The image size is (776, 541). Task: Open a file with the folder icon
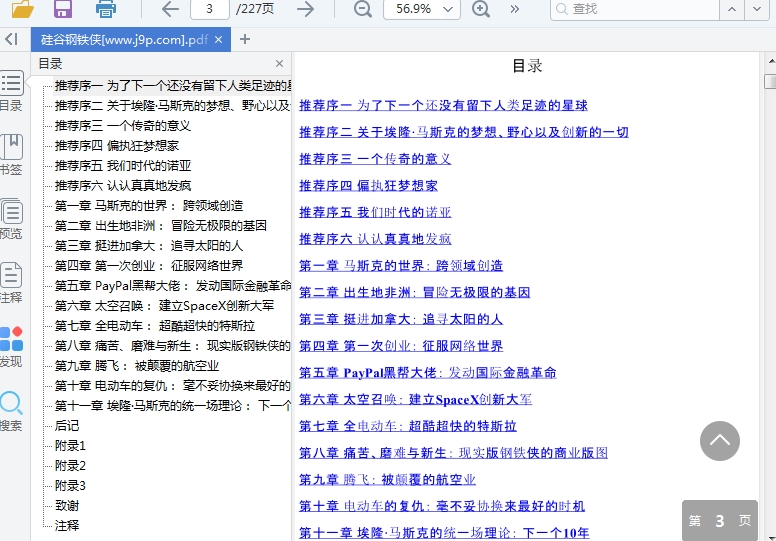[x=23, y=9]
